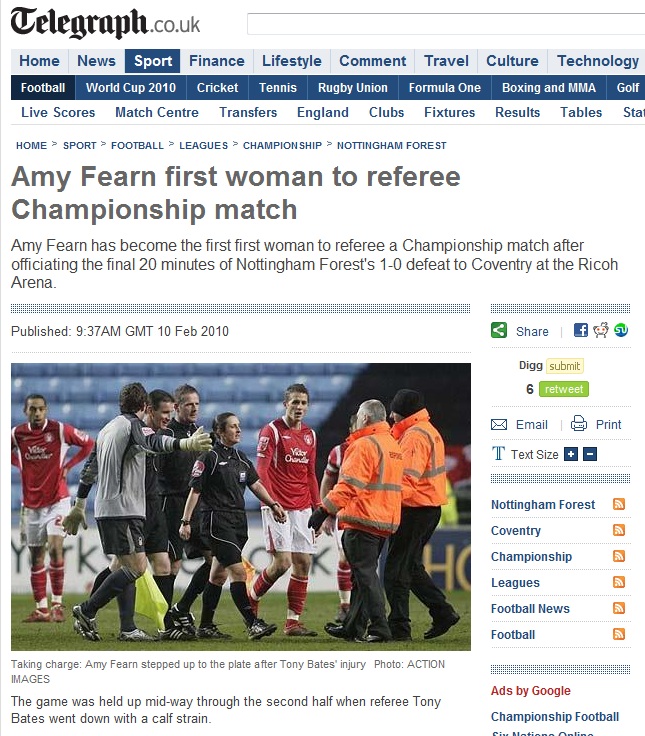Share article via StumbleUpon icon

coord(621,330)
